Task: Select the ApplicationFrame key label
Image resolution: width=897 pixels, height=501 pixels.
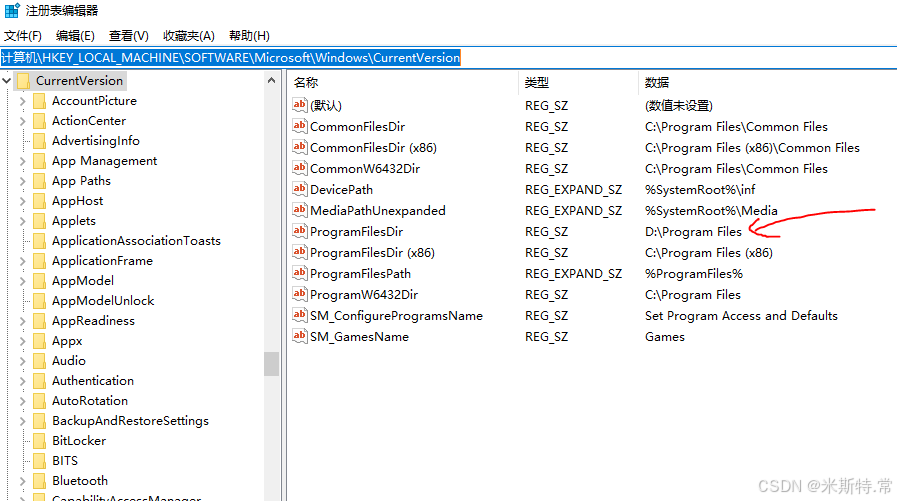Action: (x=102, y=261)
